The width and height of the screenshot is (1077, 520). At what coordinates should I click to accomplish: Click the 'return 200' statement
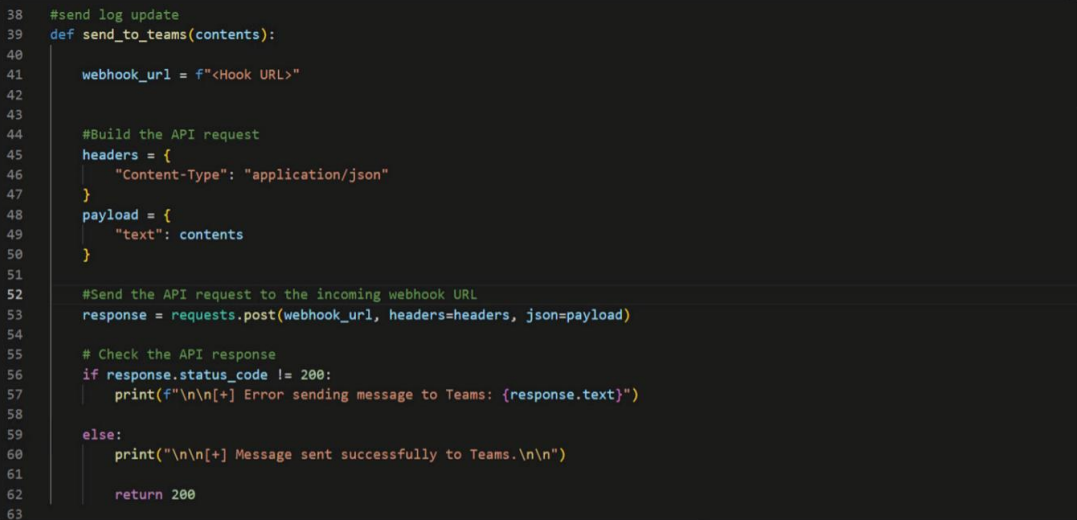[x=155, y=495]
